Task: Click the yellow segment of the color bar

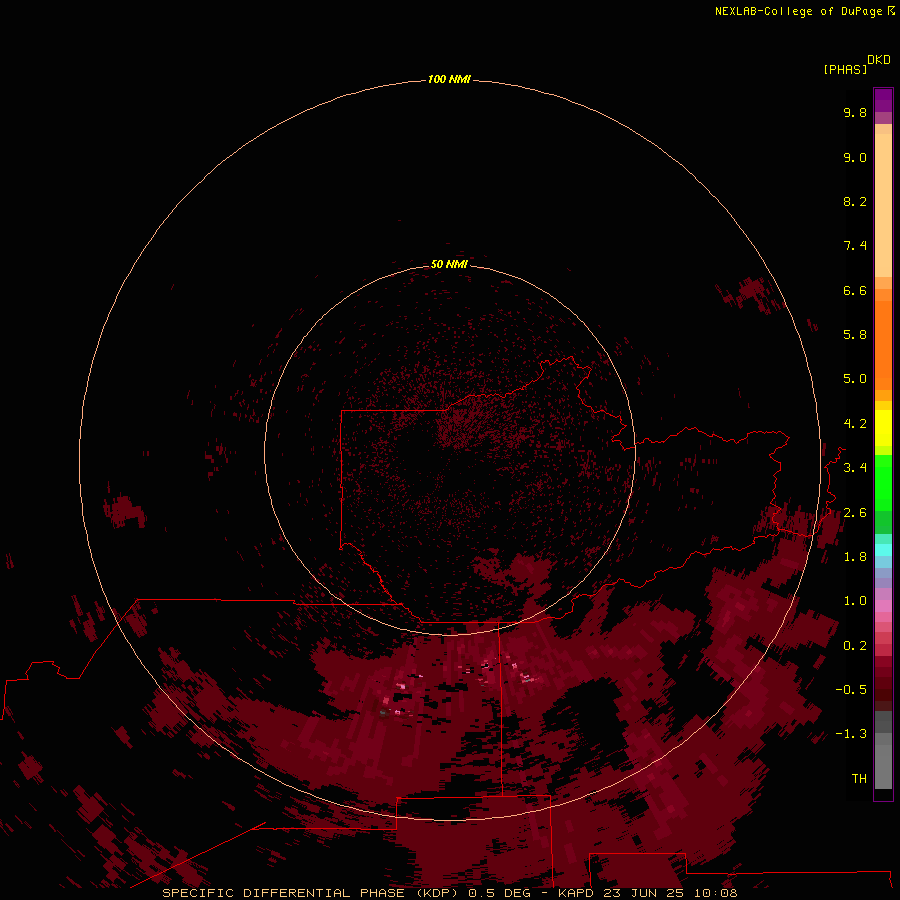Action: click(883, 428)
